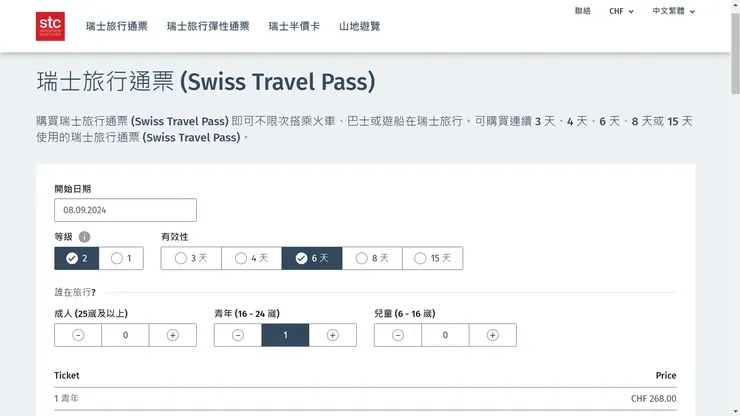
Task: Click the 聯絡 contact link
Action: [583, 11]
